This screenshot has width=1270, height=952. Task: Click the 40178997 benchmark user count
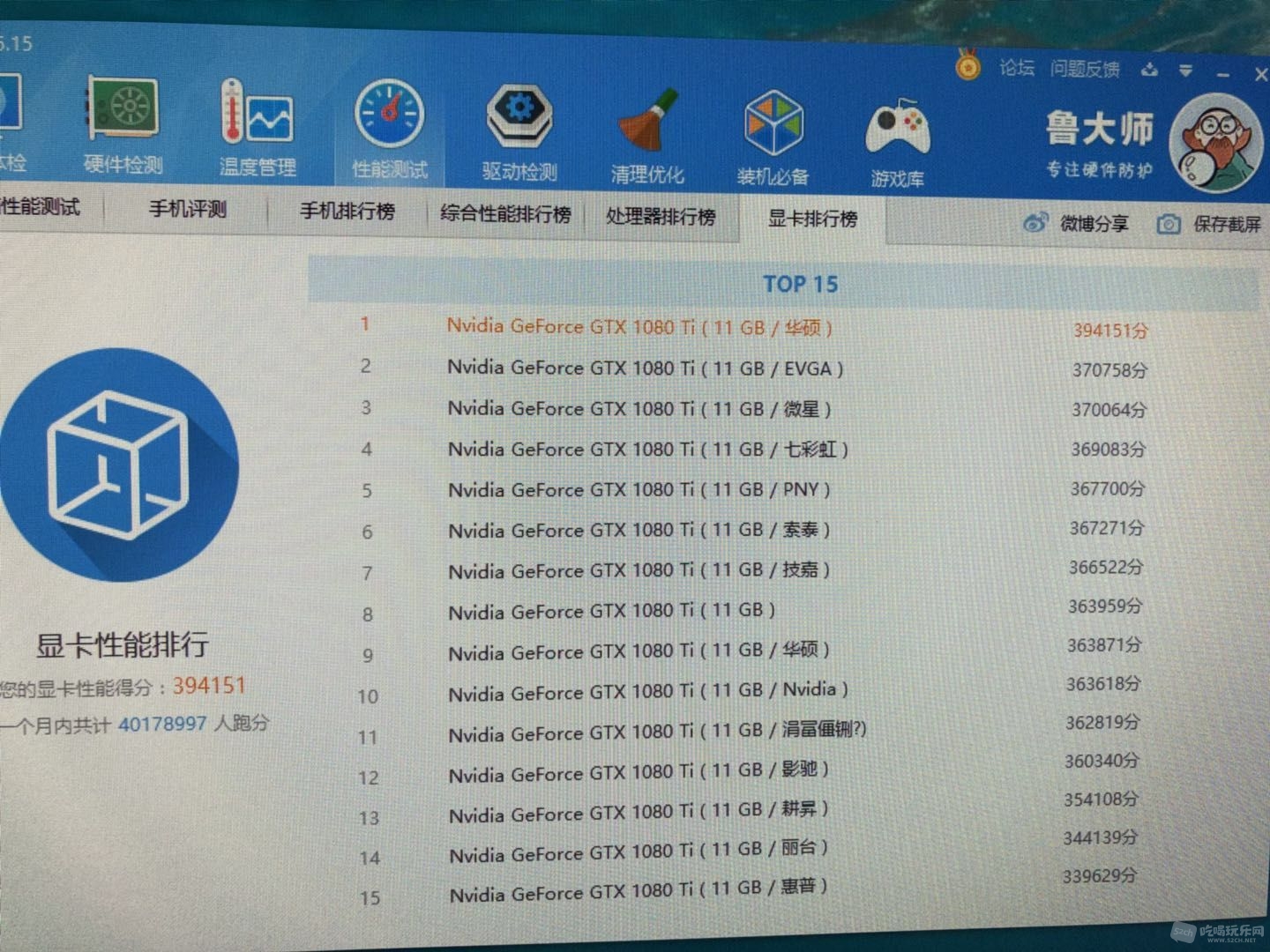162,724
